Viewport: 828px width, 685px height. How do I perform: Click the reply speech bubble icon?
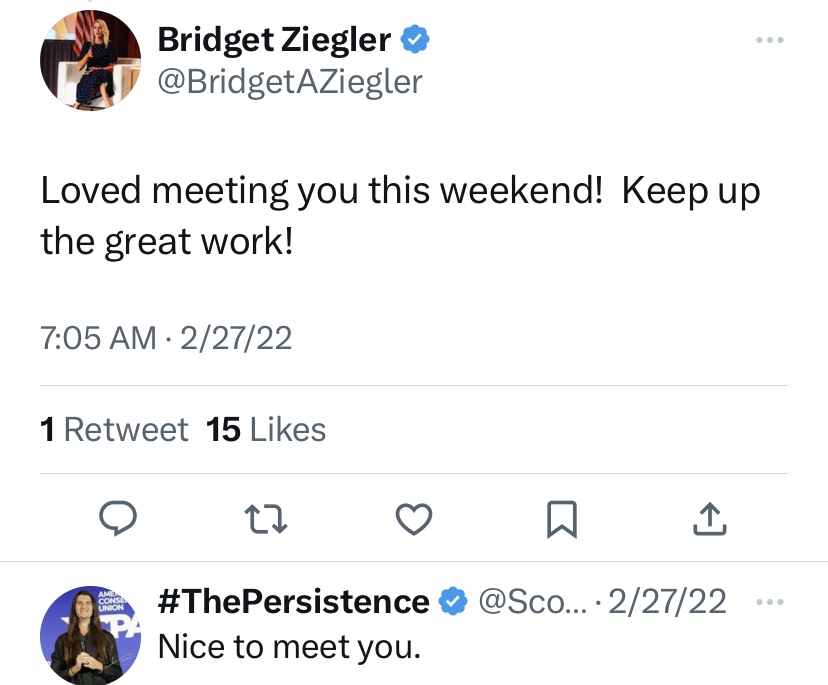[x=119, y=517]
